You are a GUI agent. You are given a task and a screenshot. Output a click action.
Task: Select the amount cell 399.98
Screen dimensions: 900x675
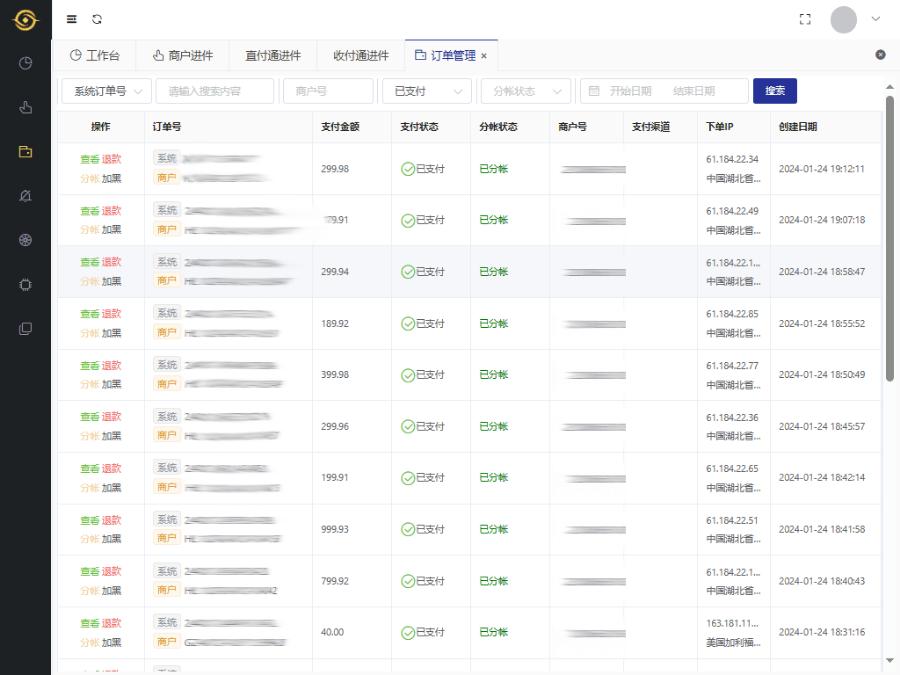[335, 374]
